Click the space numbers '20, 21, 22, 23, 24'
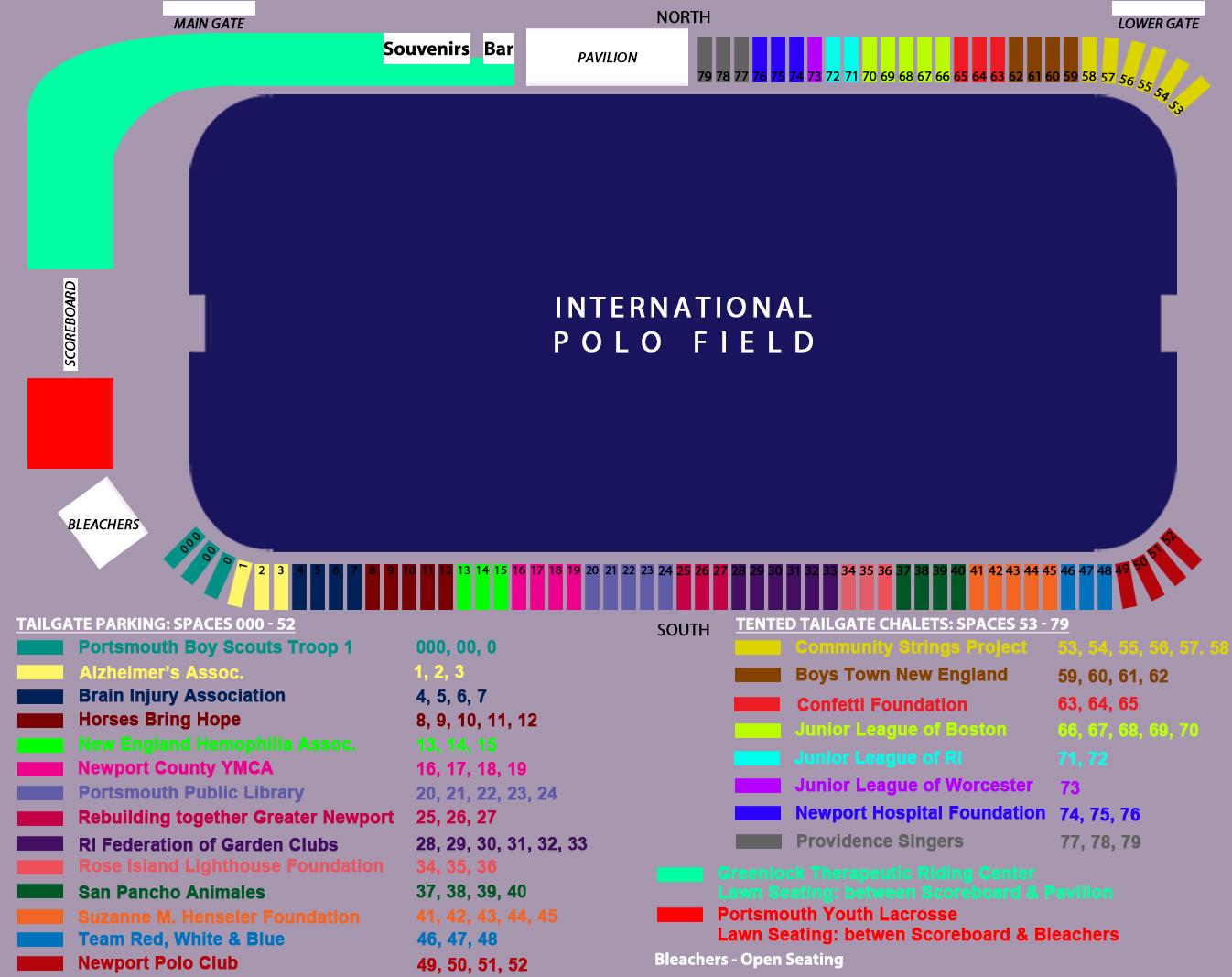 tap(486, 794)
